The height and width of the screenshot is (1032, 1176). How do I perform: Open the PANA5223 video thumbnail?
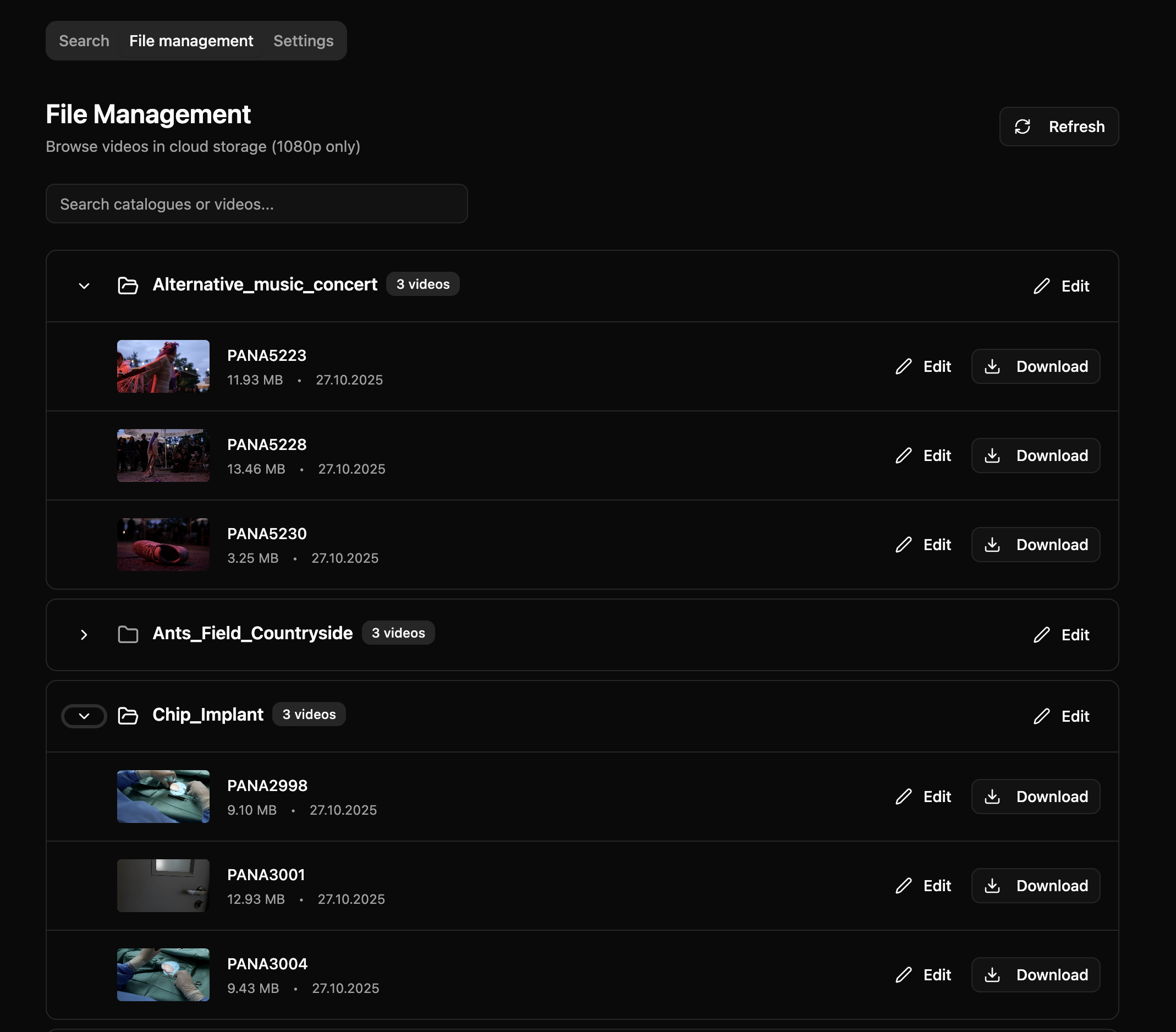coord(163,366)
